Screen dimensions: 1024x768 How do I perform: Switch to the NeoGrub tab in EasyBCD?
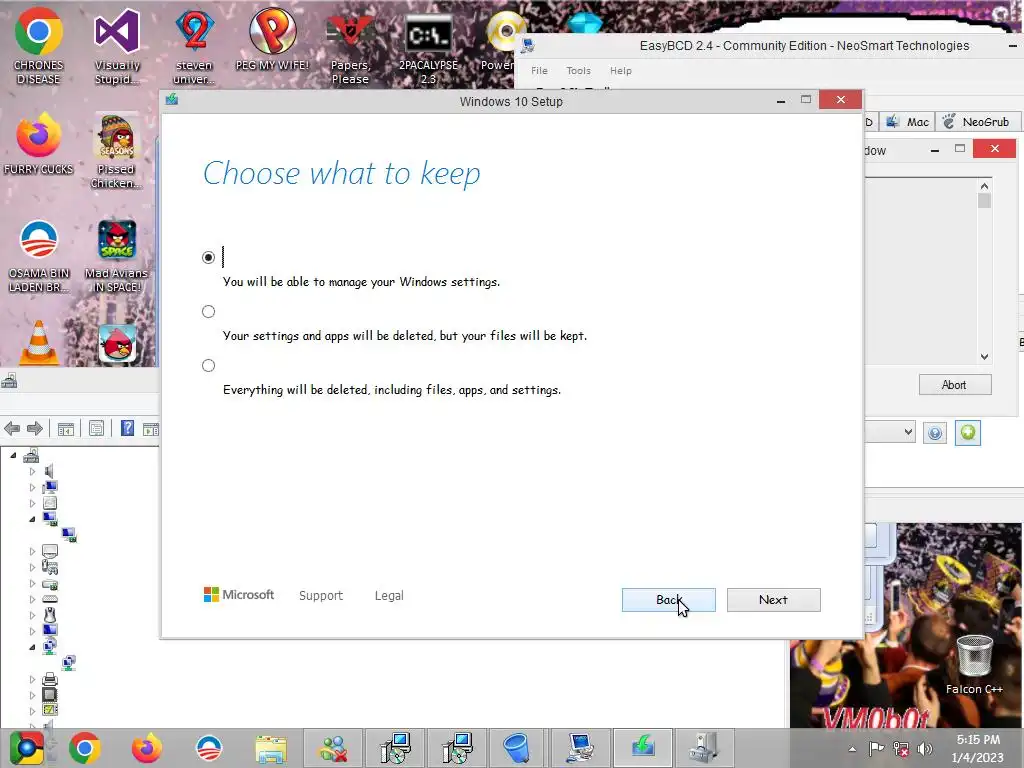click(978, 122)
